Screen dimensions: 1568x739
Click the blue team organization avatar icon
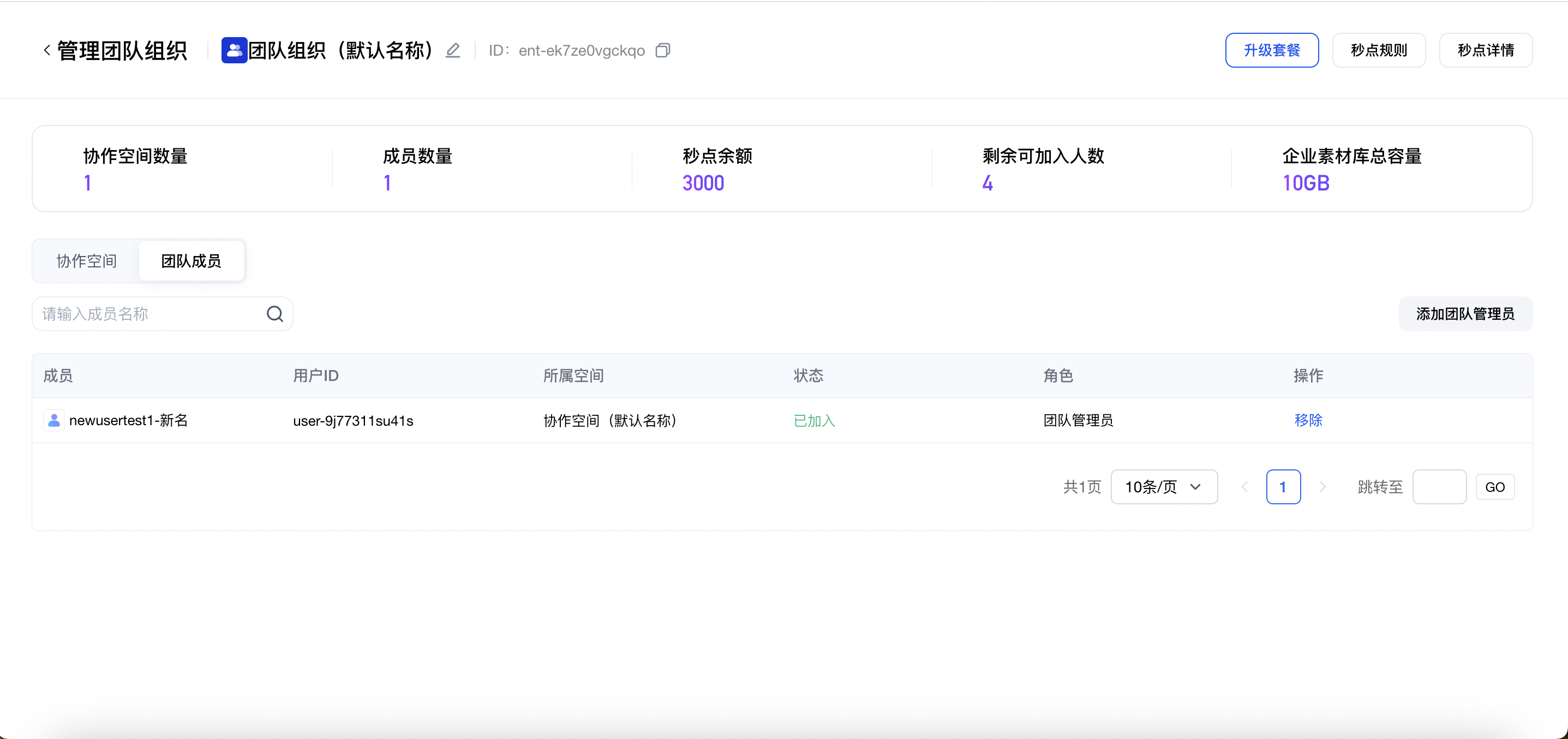coord(235,50)
